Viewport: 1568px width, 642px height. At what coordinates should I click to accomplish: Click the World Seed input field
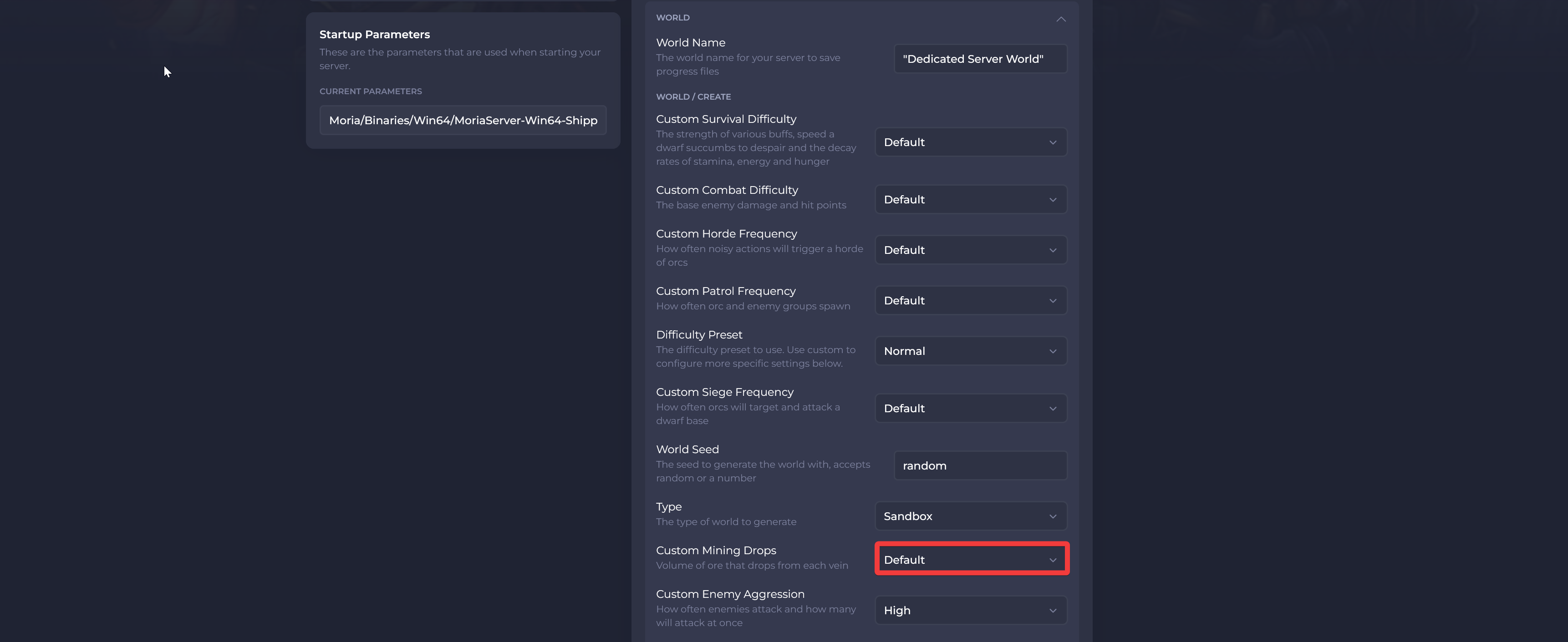980,465
